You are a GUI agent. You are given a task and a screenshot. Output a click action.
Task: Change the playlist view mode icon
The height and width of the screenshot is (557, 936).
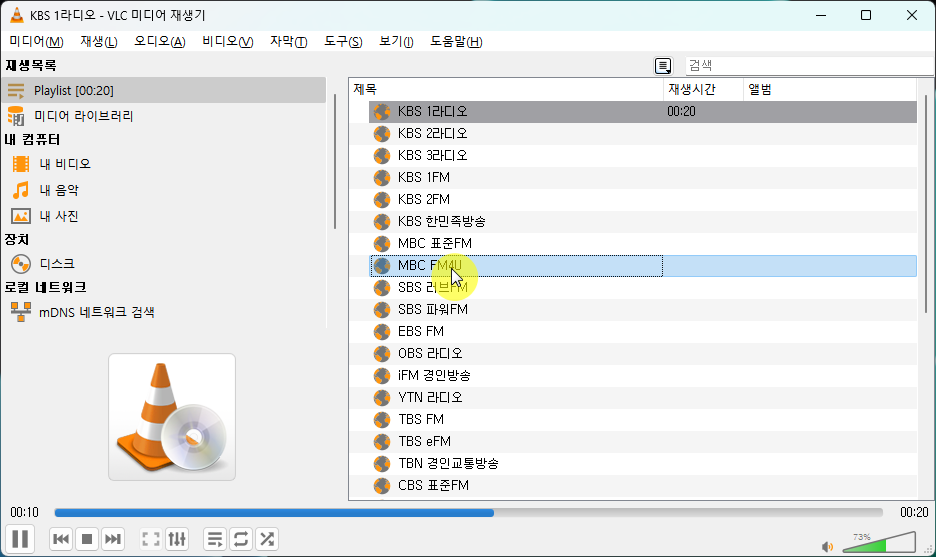pyautogui.click(x=663, y=66)
